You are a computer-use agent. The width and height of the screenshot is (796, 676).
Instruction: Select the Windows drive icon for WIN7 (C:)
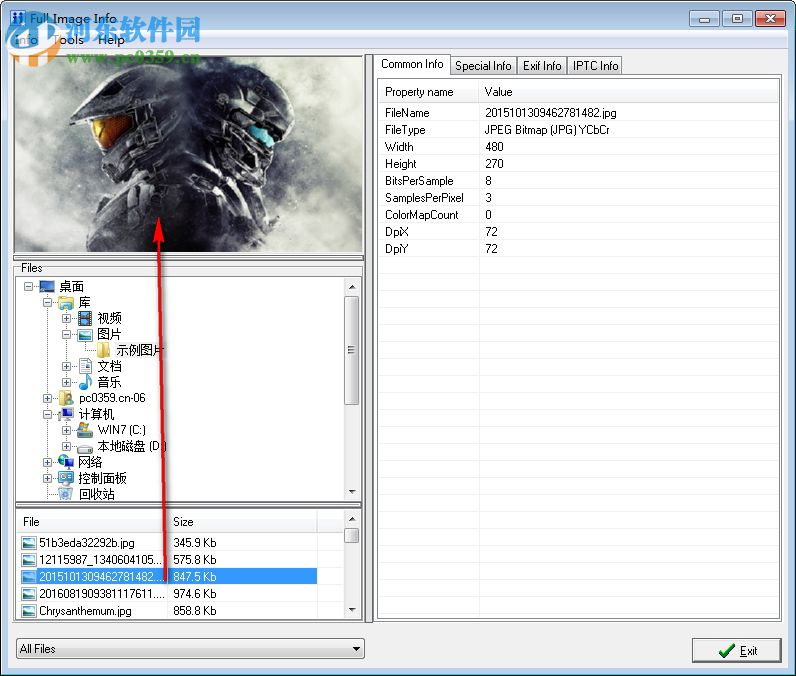(85, 430)
